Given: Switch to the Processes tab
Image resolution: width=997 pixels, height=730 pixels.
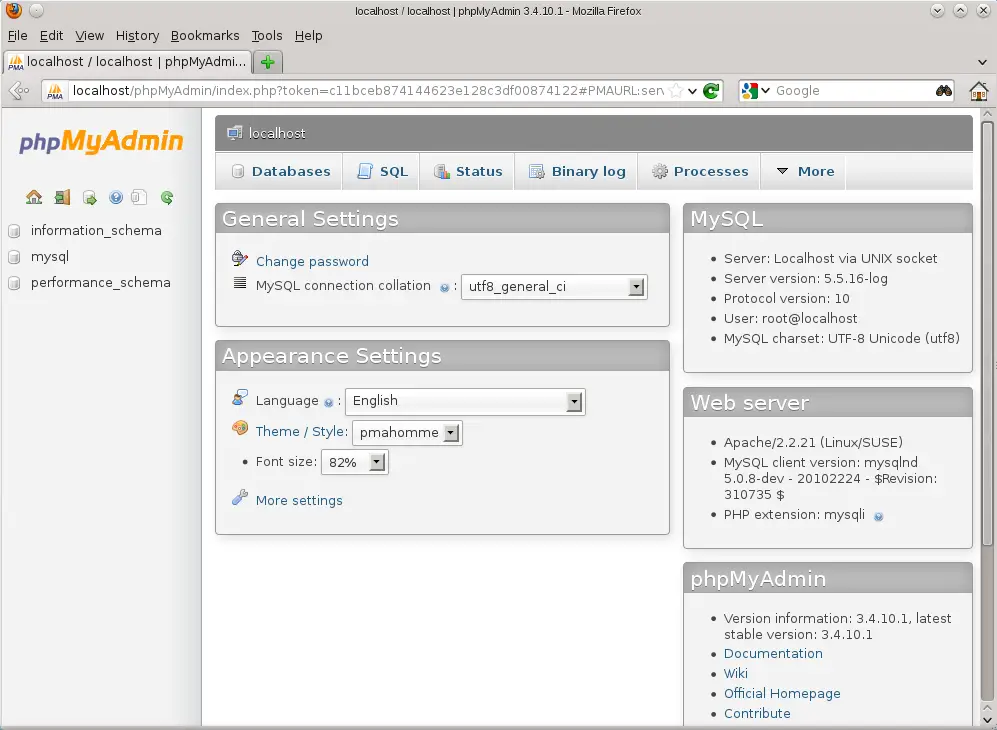Looking at the screenshot, I should point(699,172).
